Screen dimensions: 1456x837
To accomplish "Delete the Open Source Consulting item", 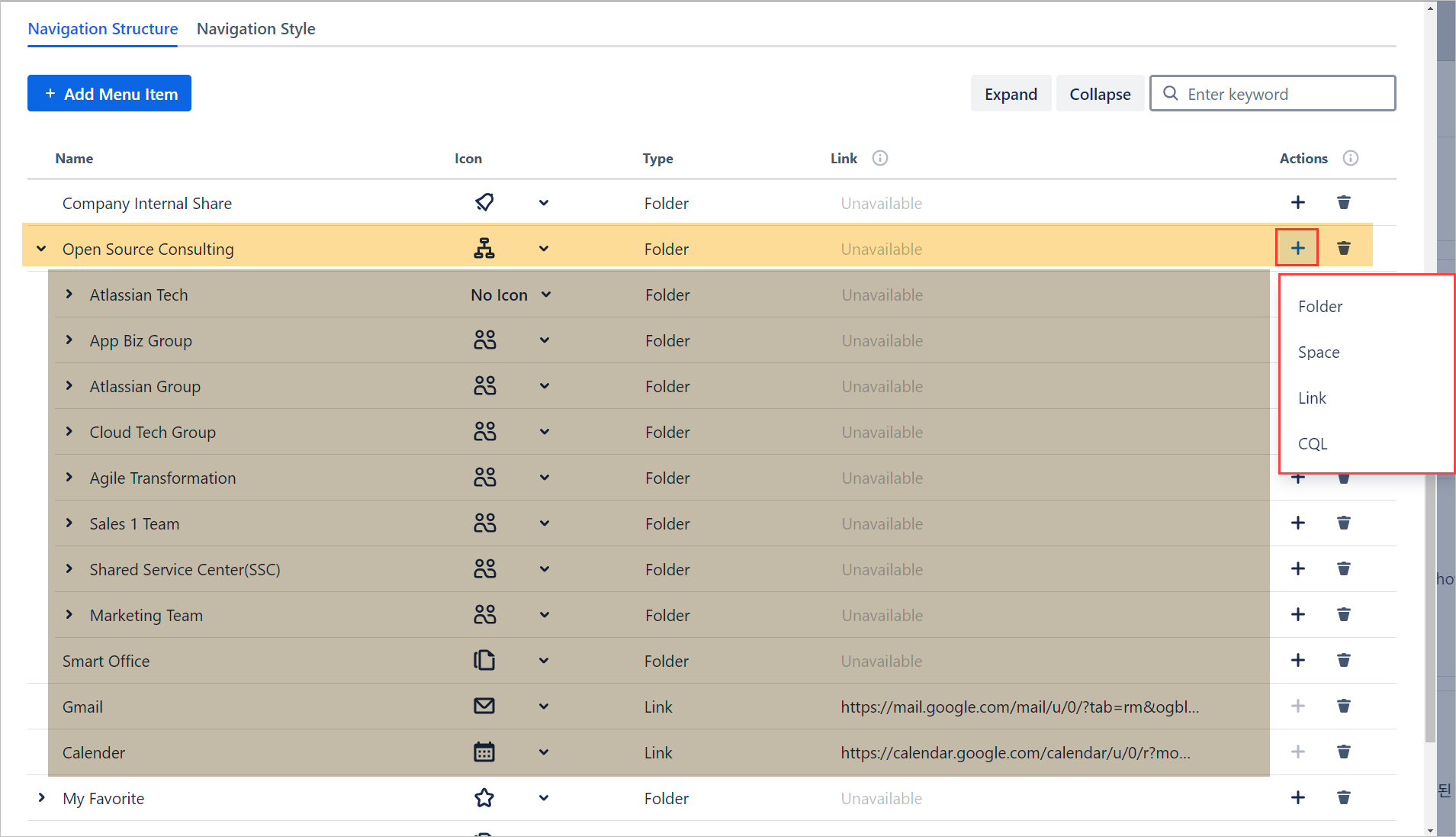I will pyautogui.click(x=1344, y=248).
